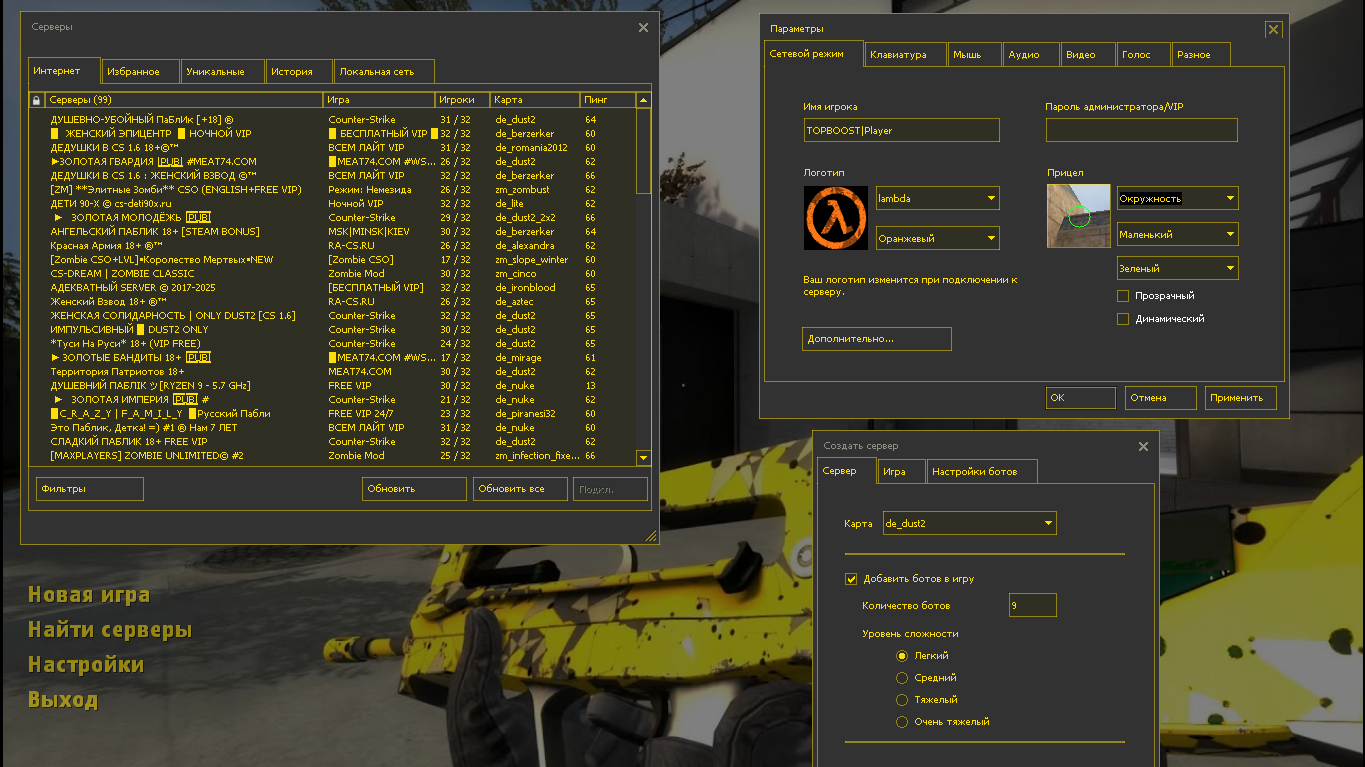This screenshot has height=767, width=1365.
Task: Sort by Игроки column header
Action: (462, 100)
